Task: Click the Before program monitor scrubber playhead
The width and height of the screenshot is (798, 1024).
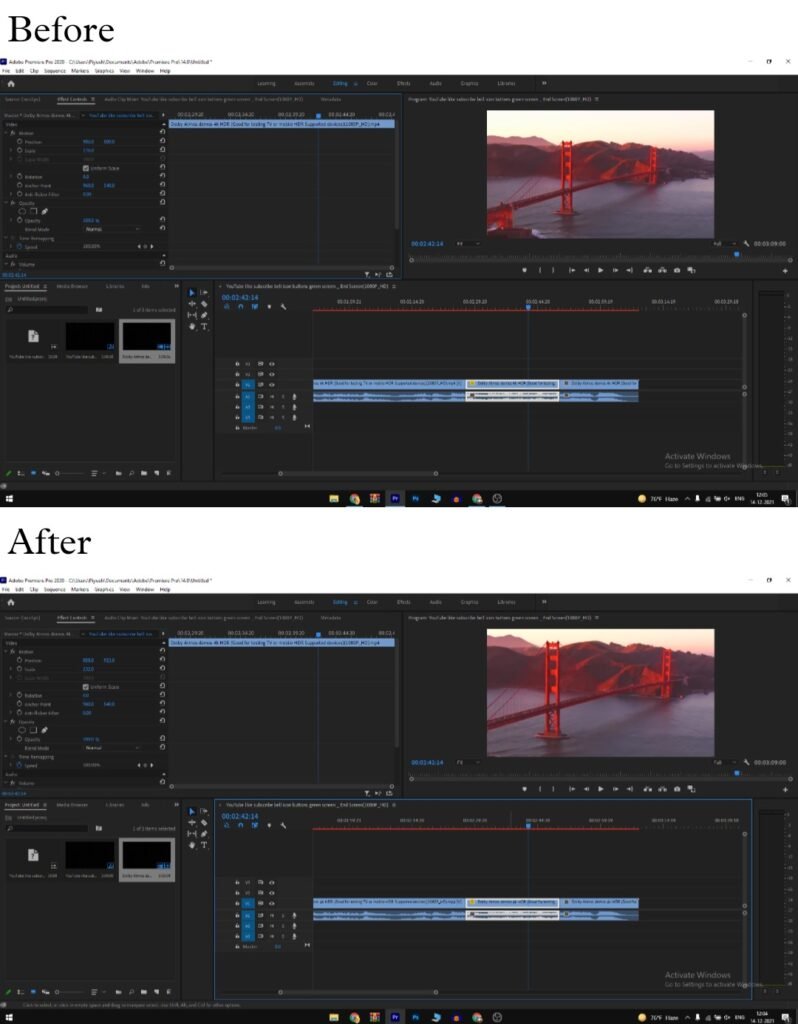Action: pyautogui.click(x=737, y=255)
